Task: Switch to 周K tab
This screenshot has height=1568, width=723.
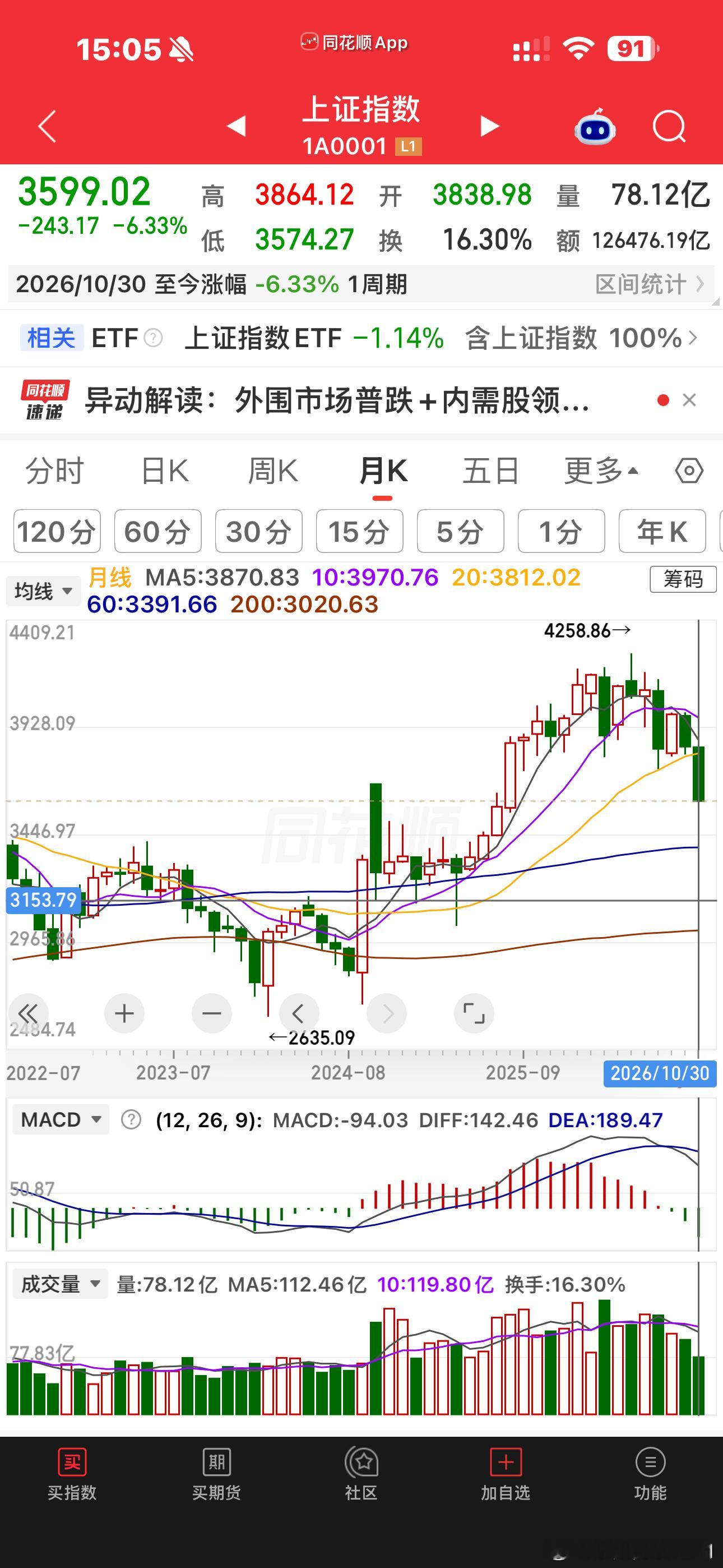Action: 272,471
